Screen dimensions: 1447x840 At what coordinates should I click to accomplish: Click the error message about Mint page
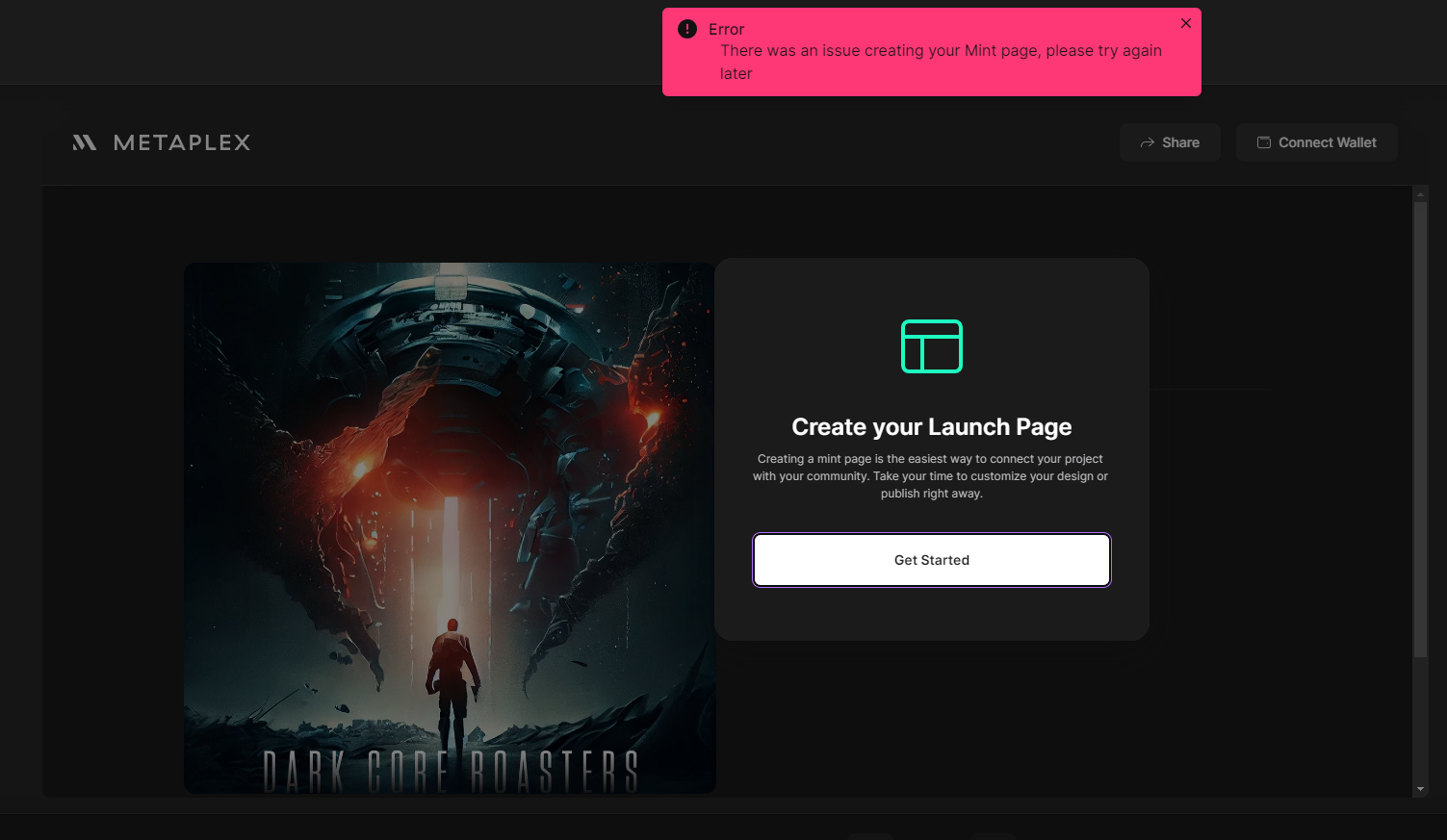(941, 62)
